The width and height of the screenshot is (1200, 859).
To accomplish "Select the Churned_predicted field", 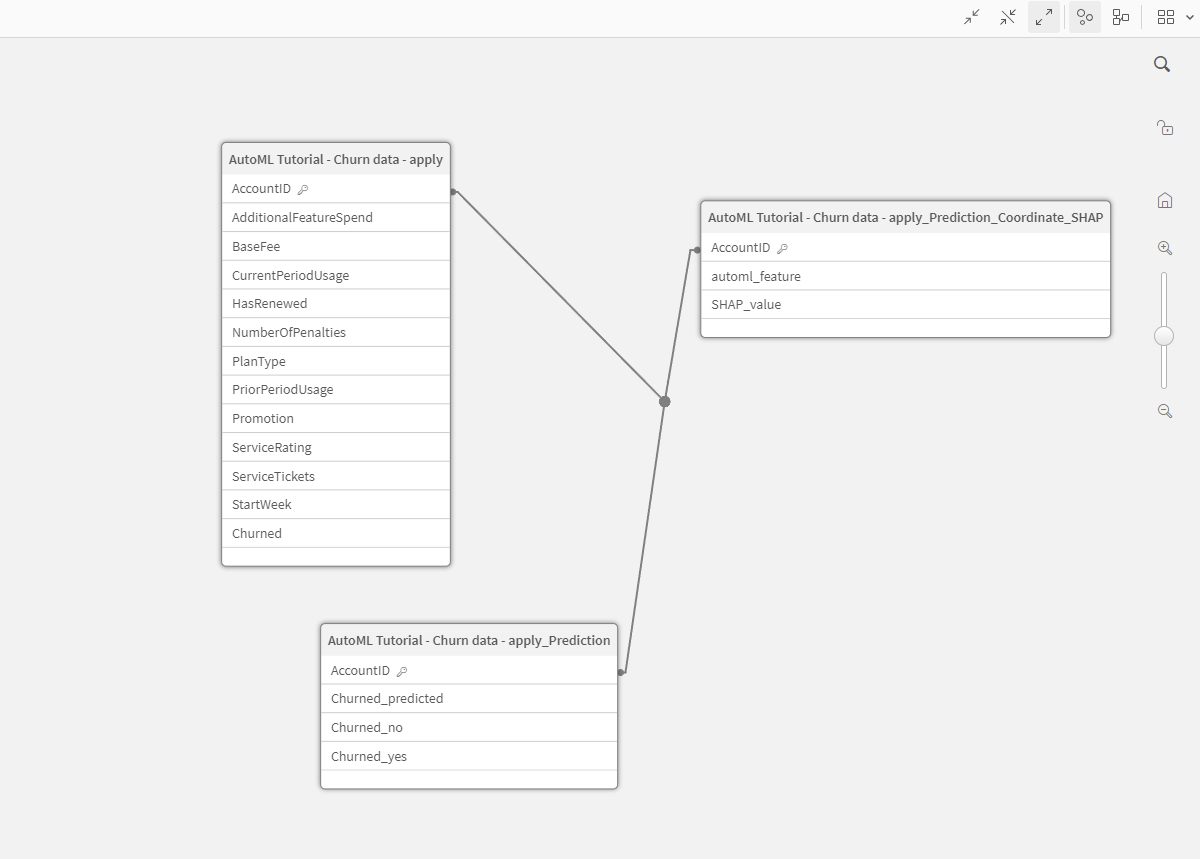I will (x=469, y=698).
